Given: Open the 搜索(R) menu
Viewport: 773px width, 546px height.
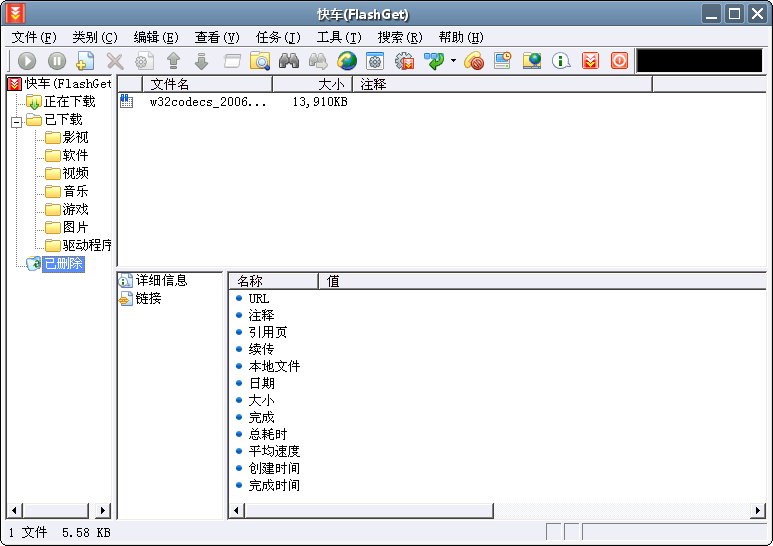Looking at the screenshot, I should 400,37.
